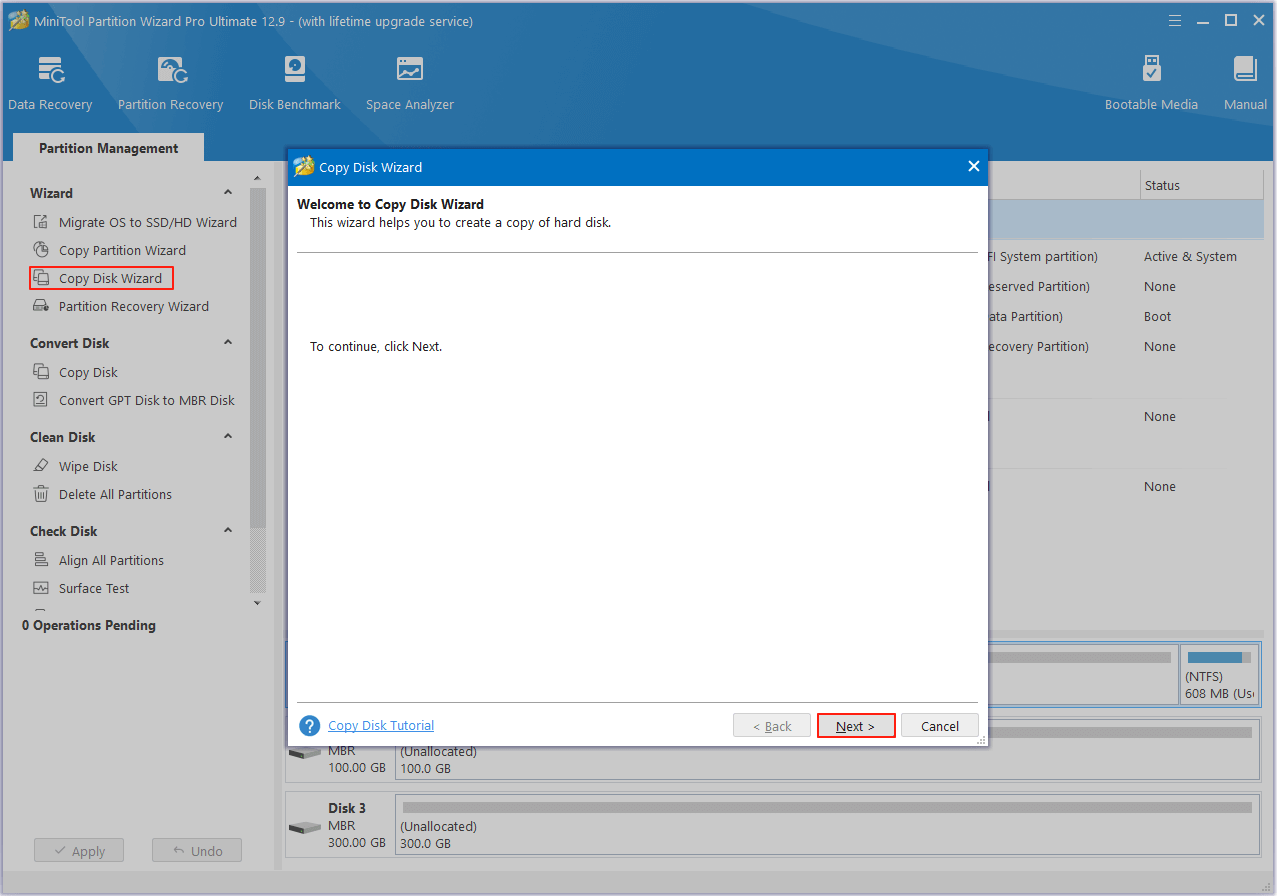
Task: Click the Migrate OS to SSD/HD Wizard icon
Action: coord(41,222)
